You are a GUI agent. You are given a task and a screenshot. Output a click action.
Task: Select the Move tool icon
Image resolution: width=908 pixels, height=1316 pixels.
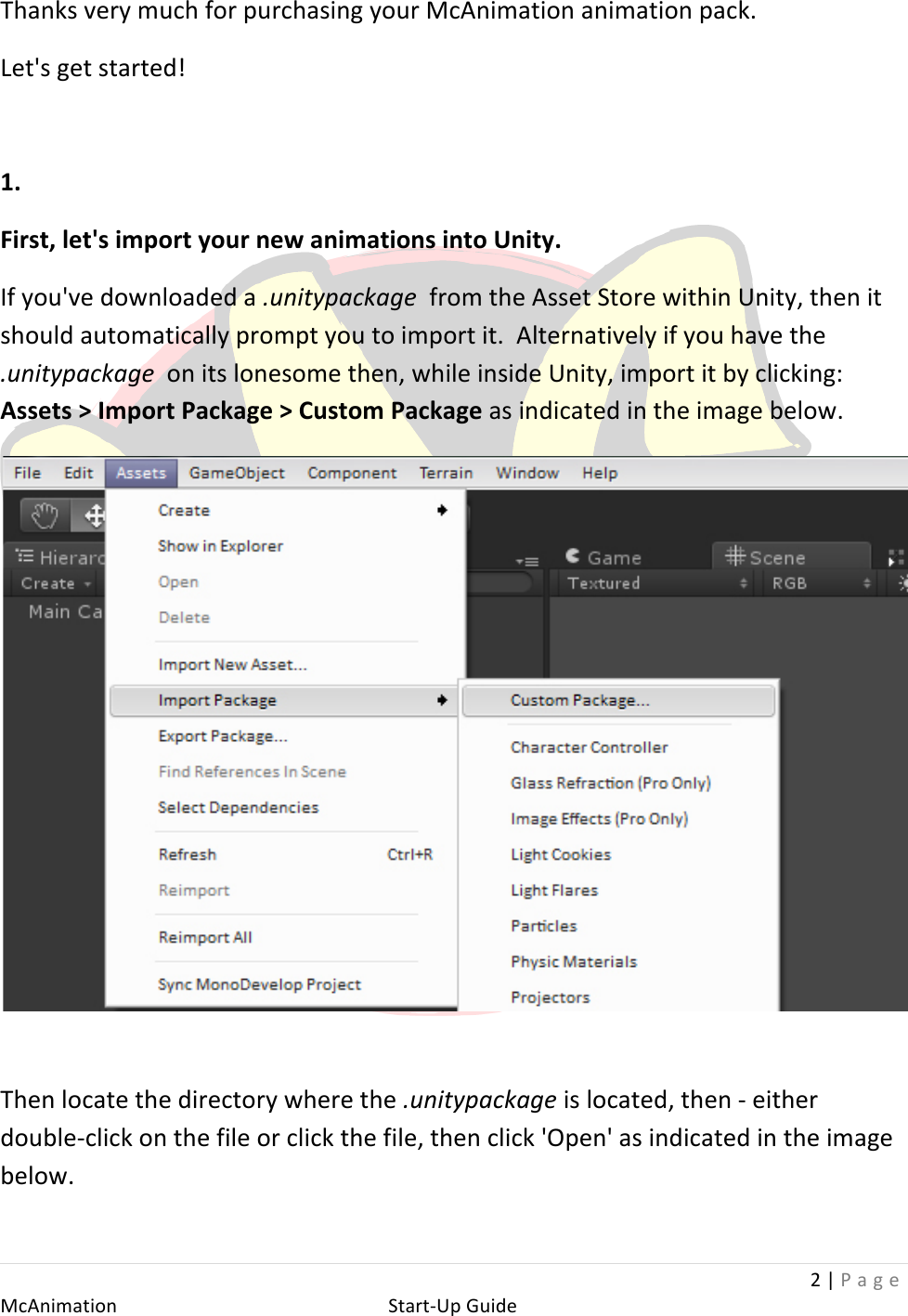click(93, 515)
